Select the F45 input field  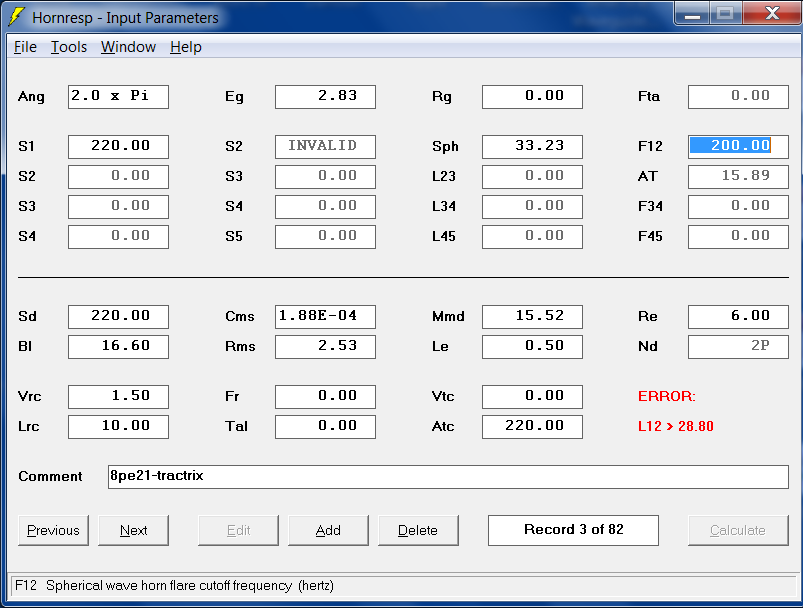[738, 237]
